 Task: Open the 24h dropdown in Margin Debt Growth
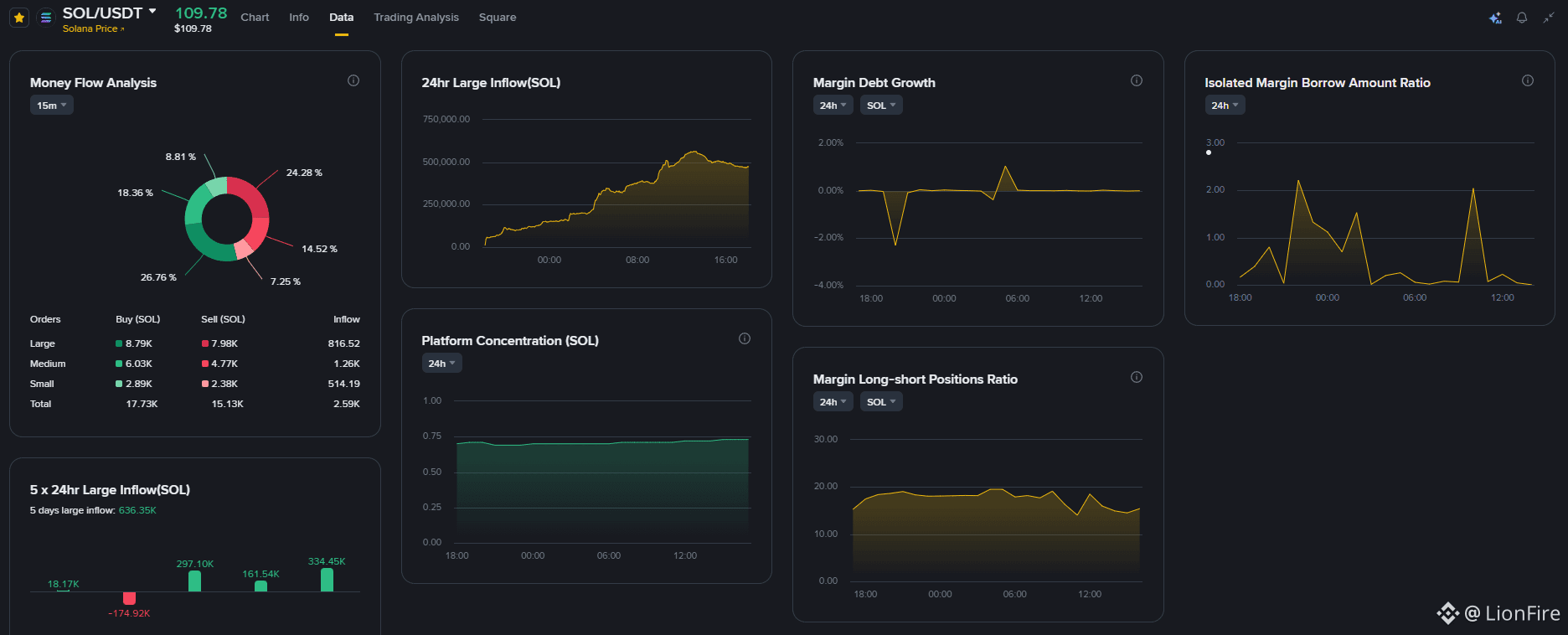click(x=833, y=105)
